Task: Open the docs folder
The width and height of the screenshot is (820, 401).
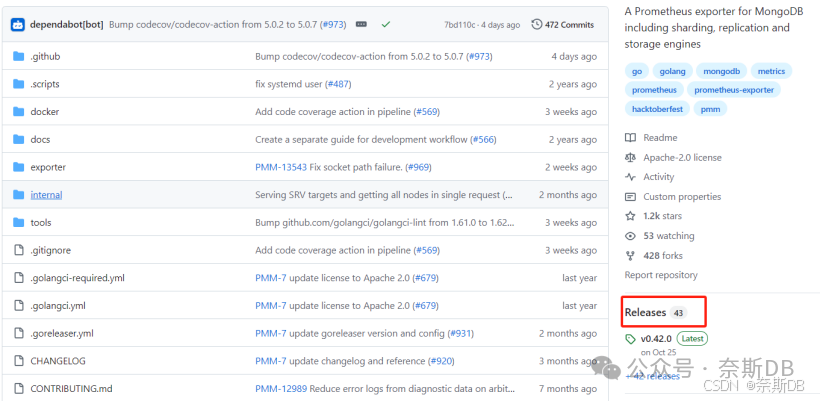Action: pos(40,139)
